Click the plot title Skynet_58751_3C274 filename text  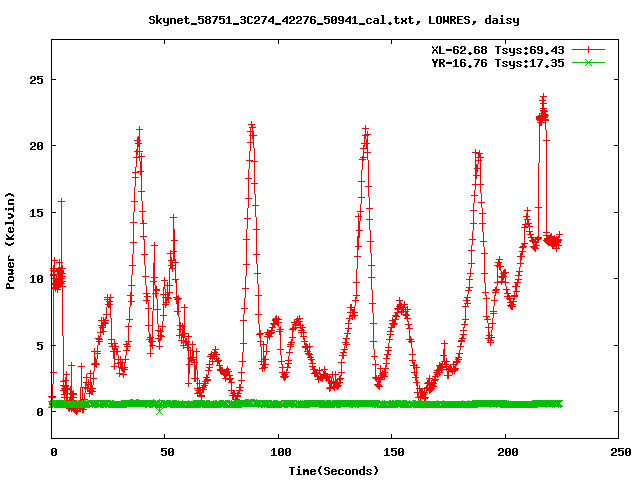pyautogui.click(x=334, y=20)
